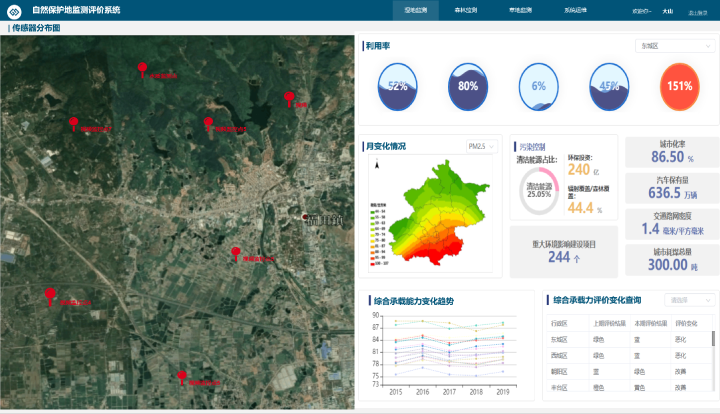Click the 80% utilization wave gauge

468,86
